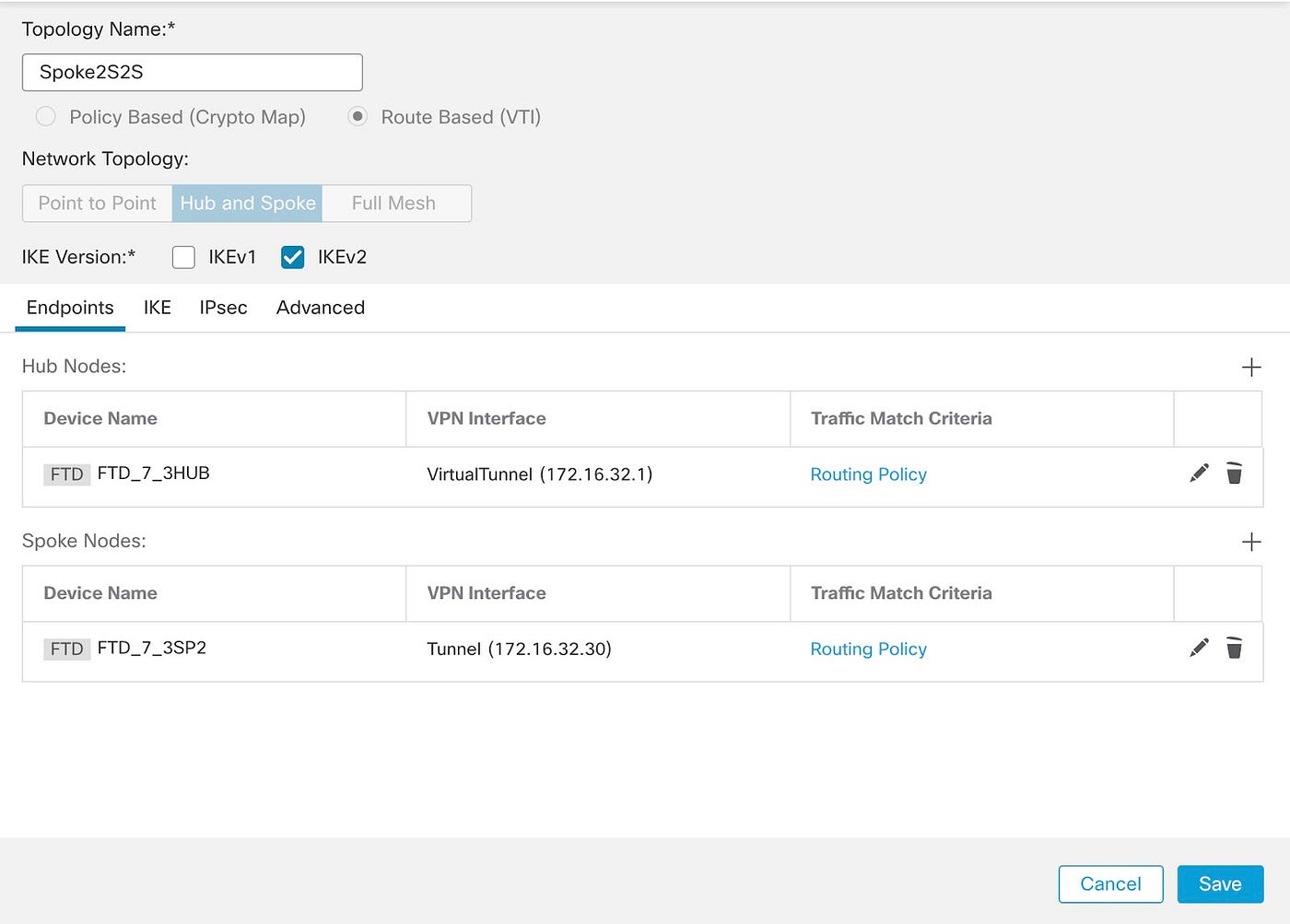This screenshot has height=924, width=1290.
Task: Cancel the topology configuration
Action: [x=1110, y=883]
